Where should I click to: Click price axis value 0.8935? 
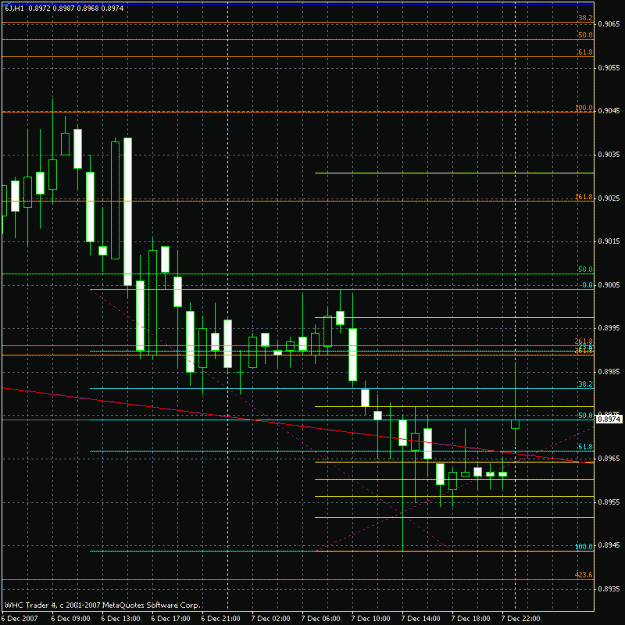click(609, 589)
